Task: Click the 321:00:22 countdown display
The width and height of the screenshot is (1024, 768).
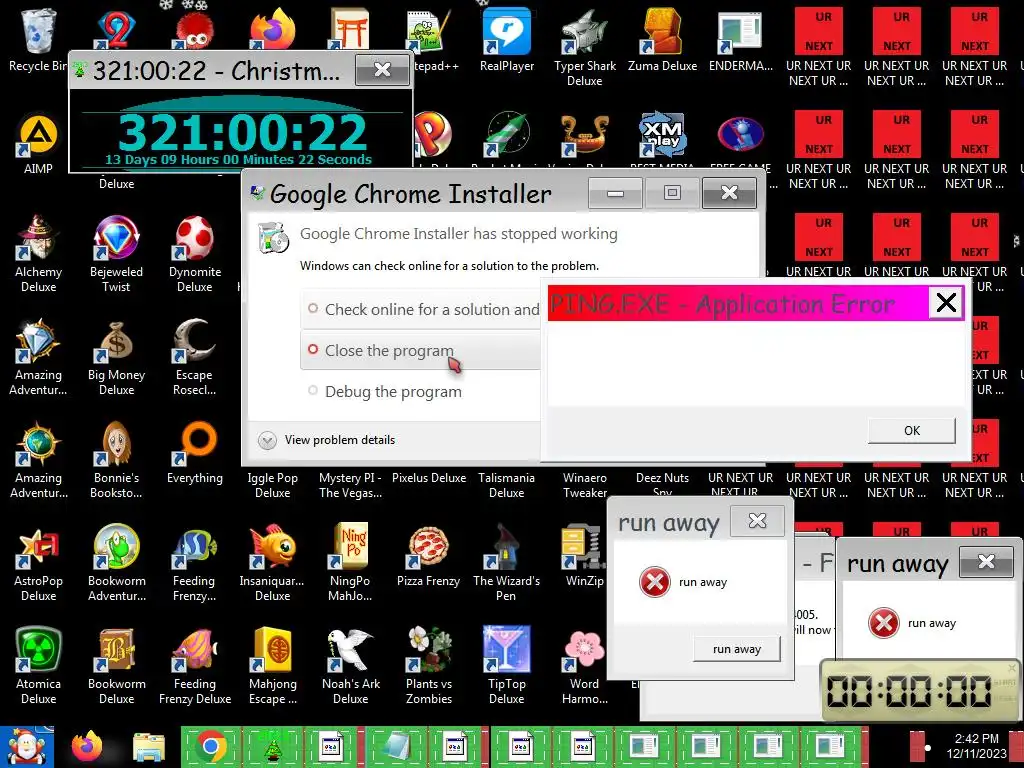Action: pyautogui.click(x=242, y=133)
